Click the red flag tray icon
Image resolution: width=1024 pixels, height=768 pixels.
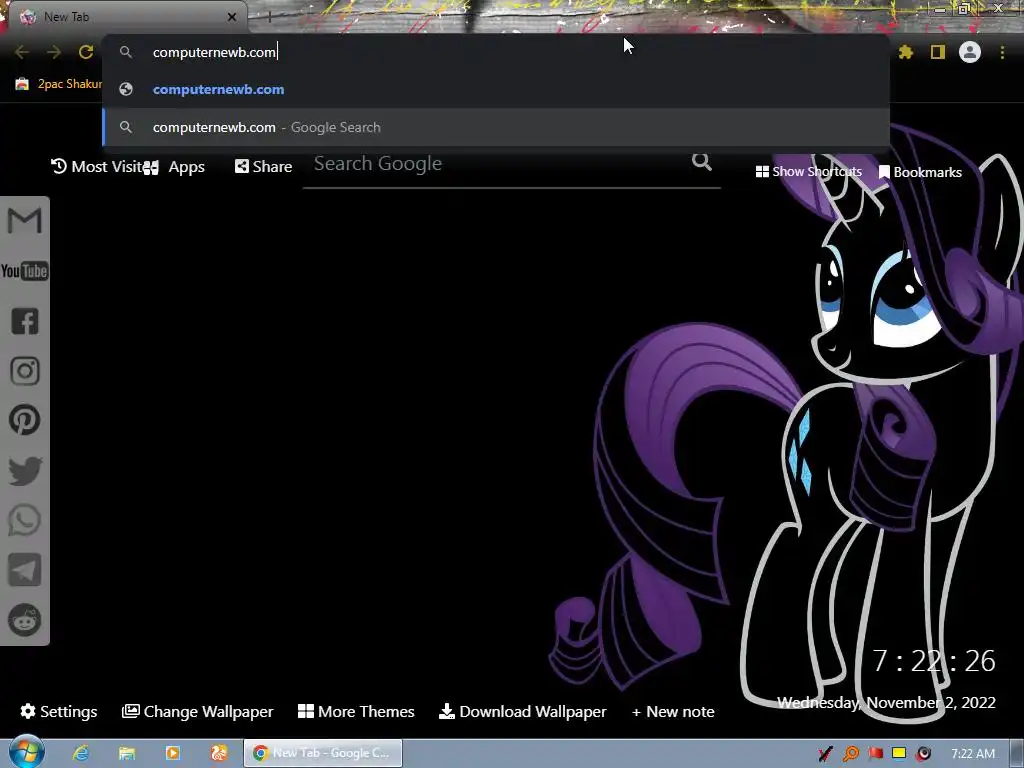(x=875, y=754)
